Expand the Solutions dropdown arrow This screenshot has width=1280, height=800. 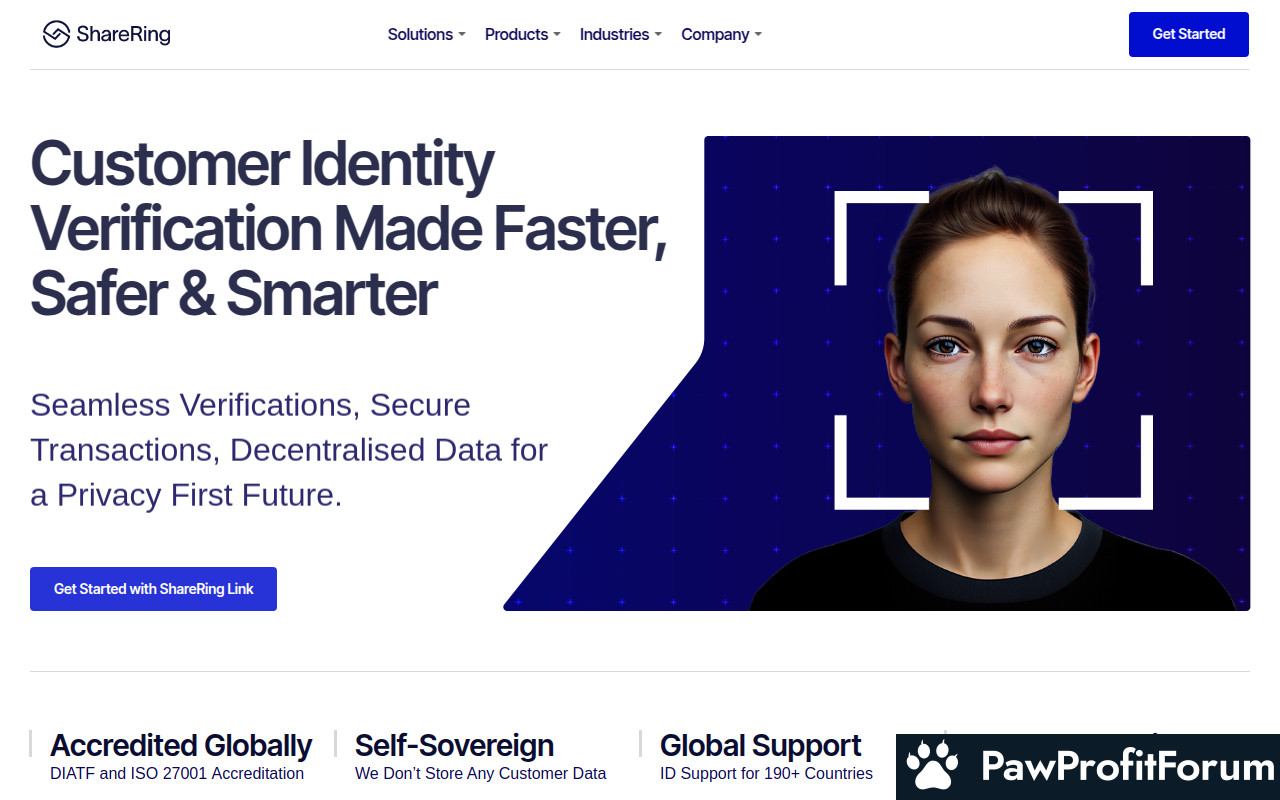pos(462,35)
